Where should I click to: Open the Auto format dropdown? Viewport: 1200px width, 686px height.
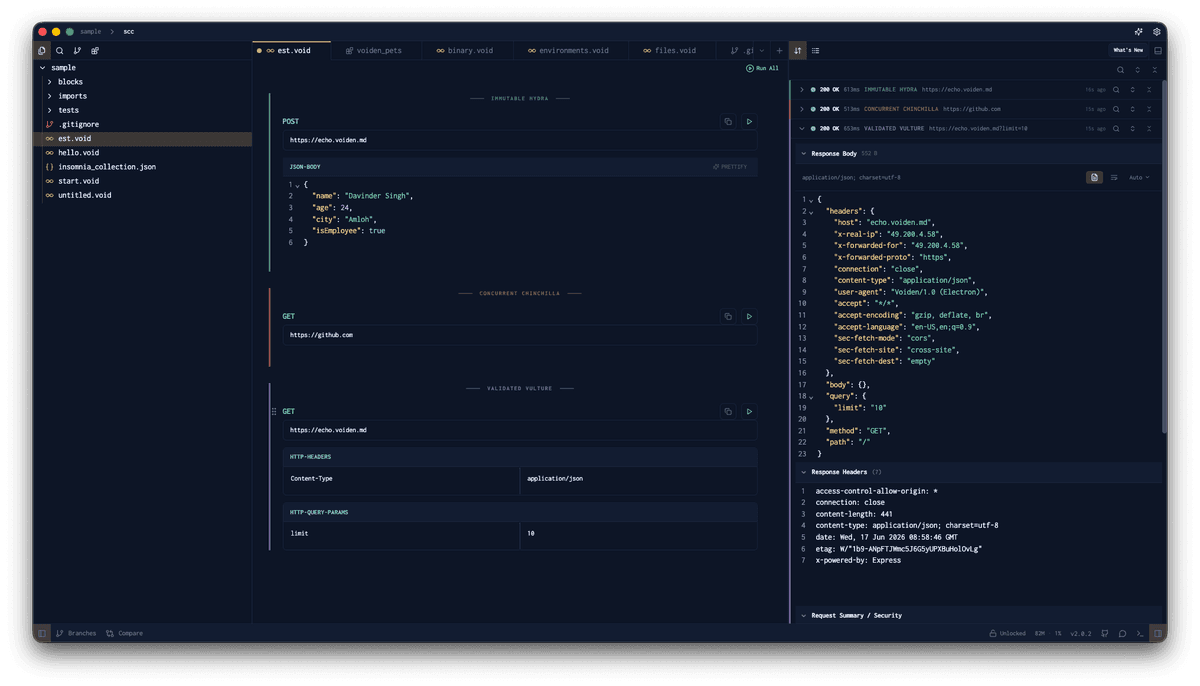pyautogui.click(x=1139, y=177)
